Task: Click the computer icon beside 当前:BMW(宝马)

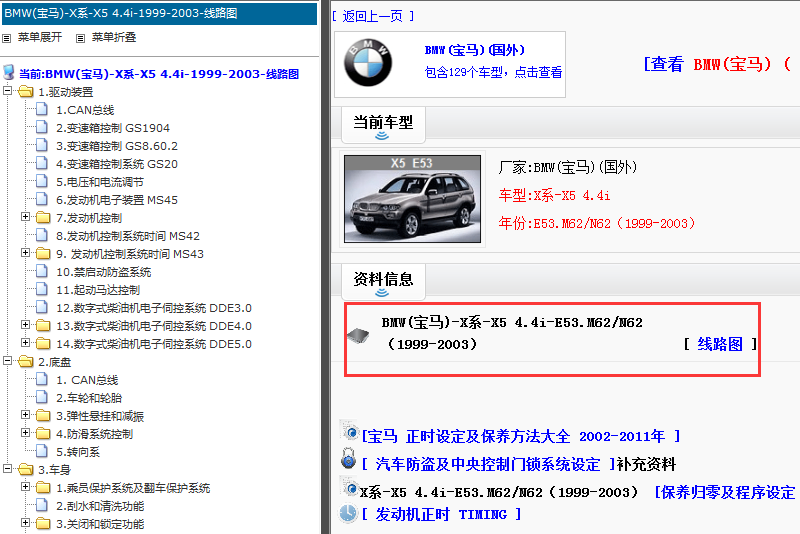Action: (9, 72)
